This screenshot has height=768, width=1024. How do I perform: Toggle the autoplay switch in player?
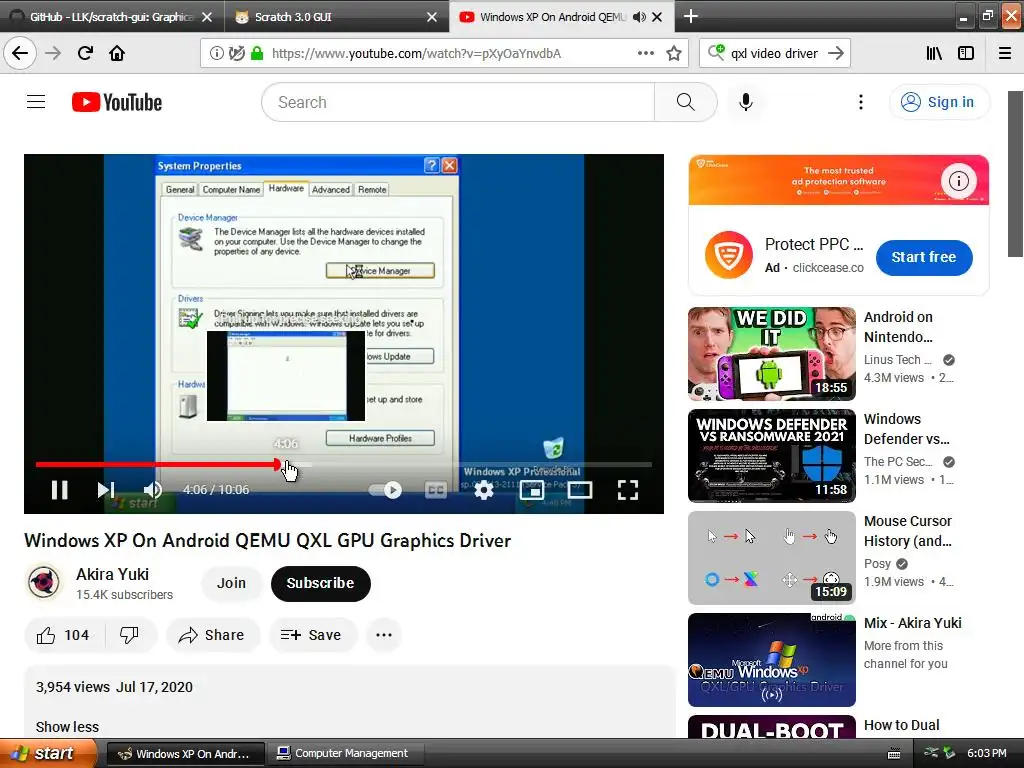tap(385, 490)
